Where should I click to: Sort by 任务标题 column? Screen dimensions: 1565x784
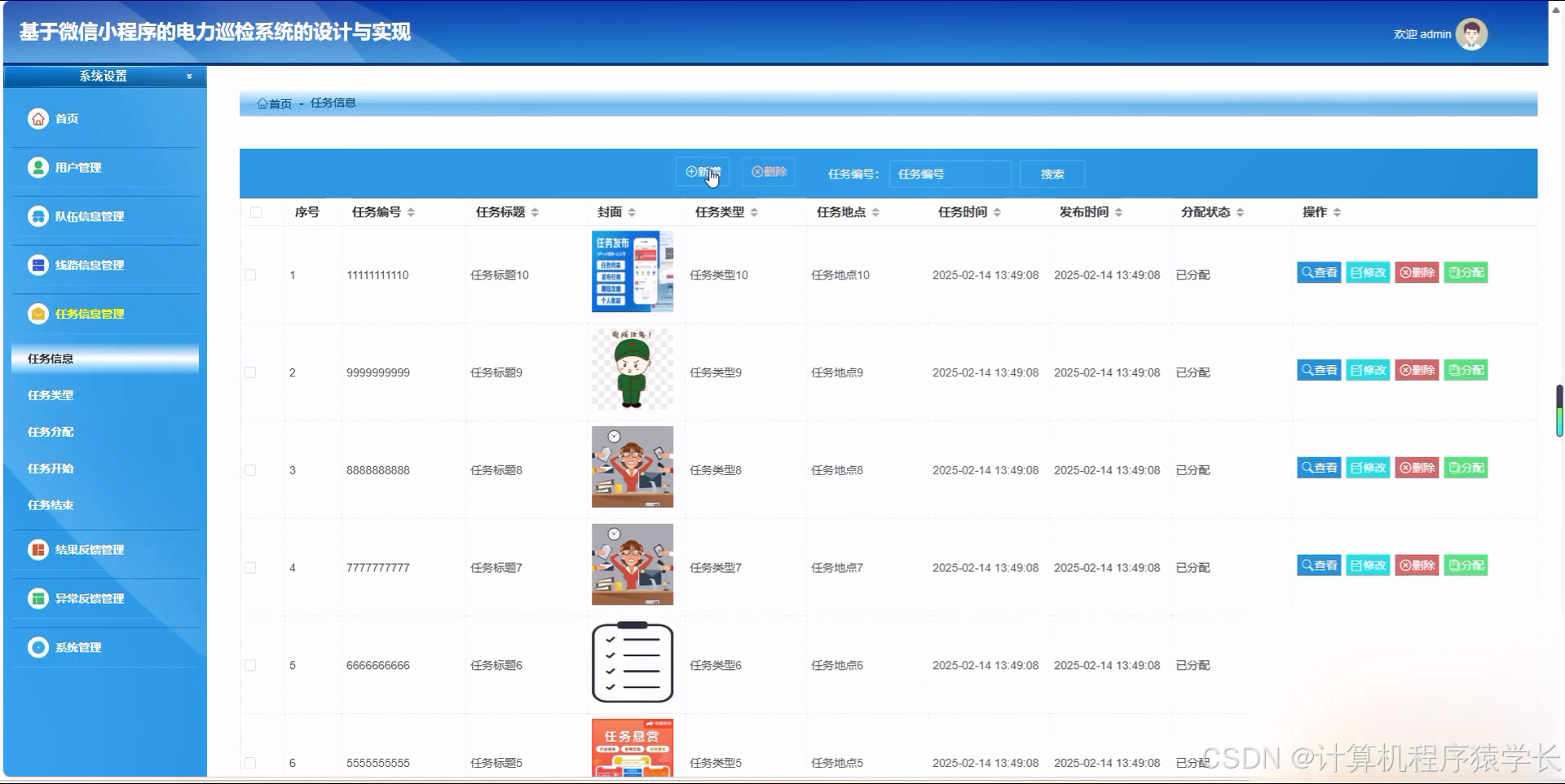pos(535,213)
